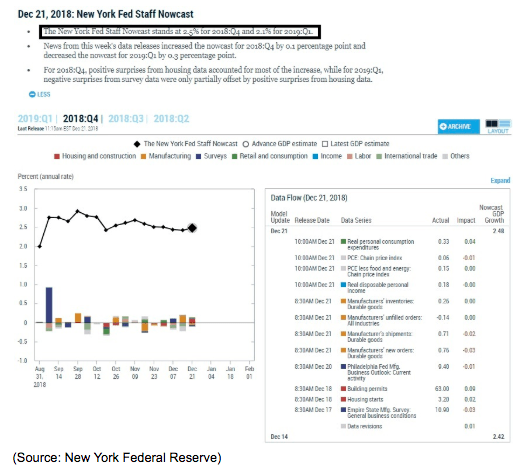Click the tall blue Surveys bar
The height and width of the screenshot is (470, 522).
click(49, 305)
